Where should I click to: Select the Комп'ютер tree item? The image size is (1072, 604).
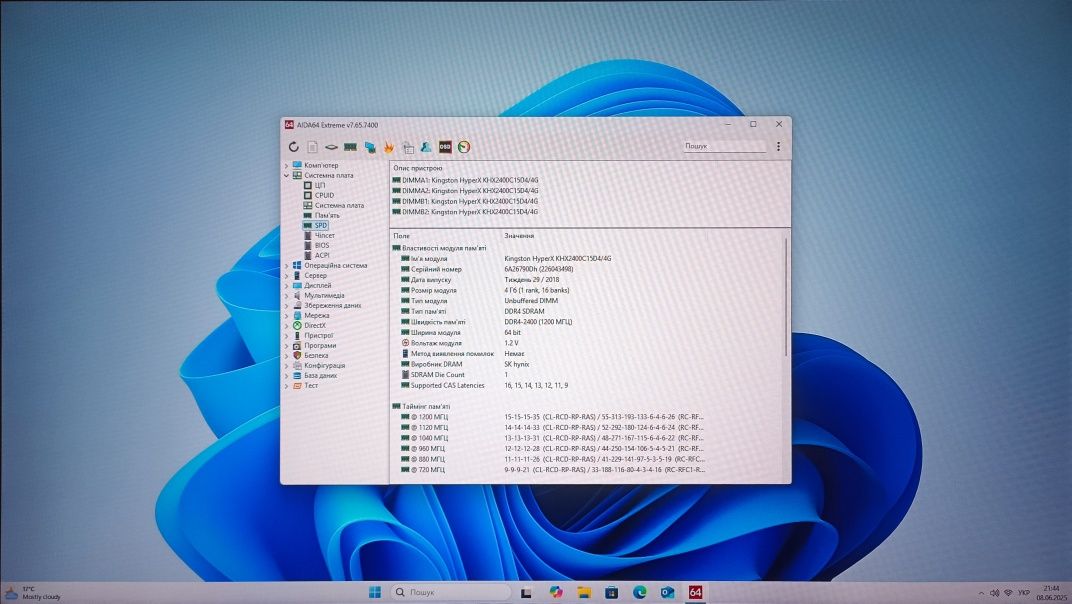[315, 166]
